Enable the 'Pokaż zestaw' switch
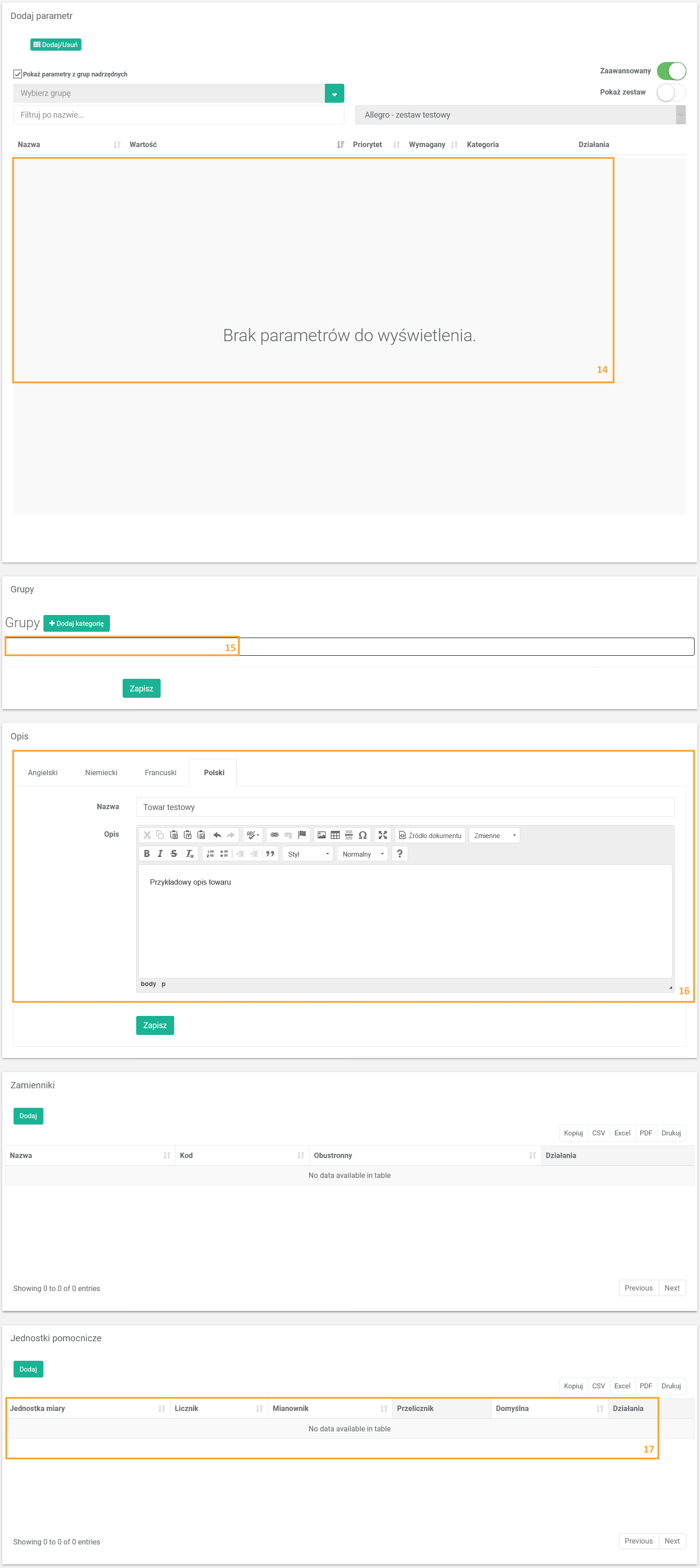 [671, 92]
